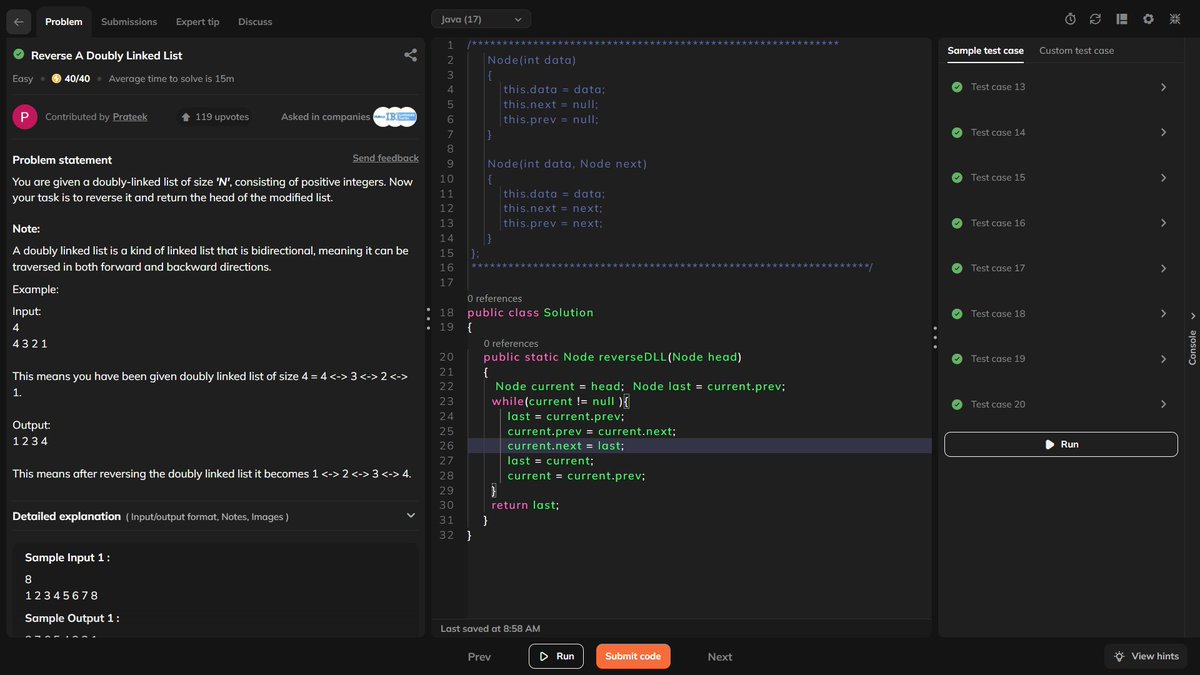Click the right panel resize handle dots
Viewport: 1200px width, 675px height.
pos(934,337)
